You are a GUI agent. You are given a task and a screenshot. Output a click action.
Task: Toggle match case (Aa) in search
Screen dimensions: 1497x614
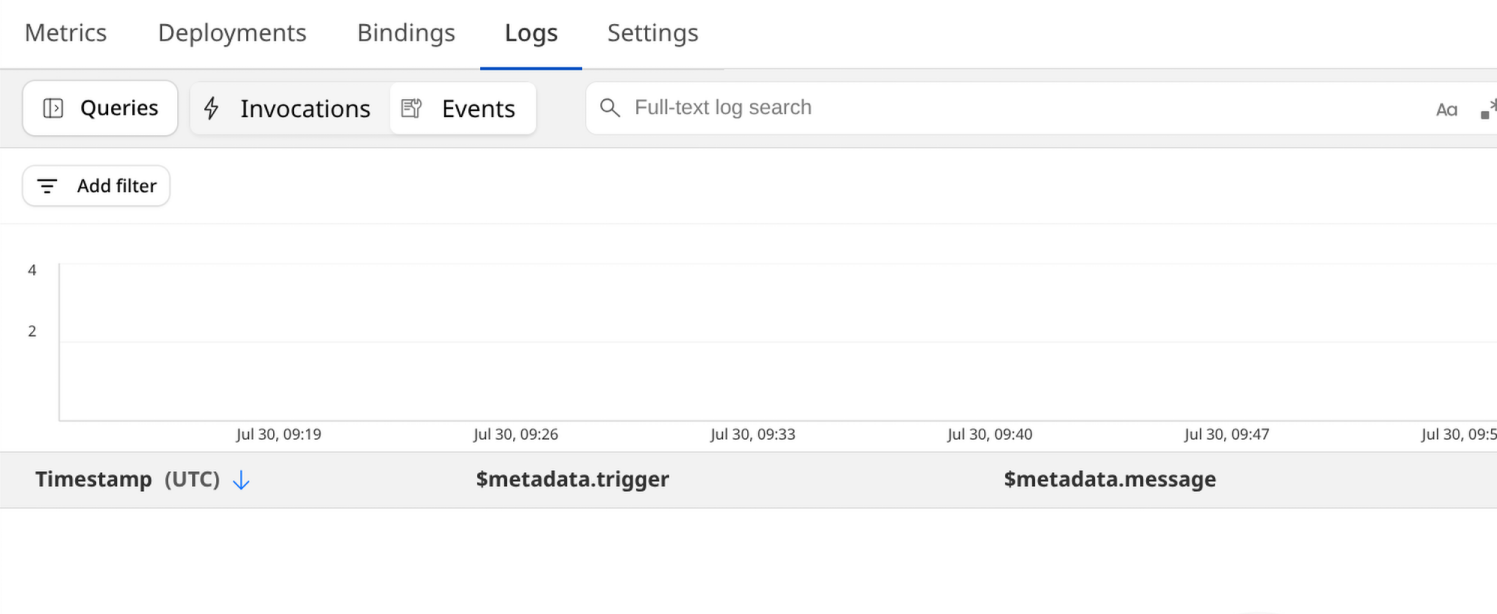1446,109
